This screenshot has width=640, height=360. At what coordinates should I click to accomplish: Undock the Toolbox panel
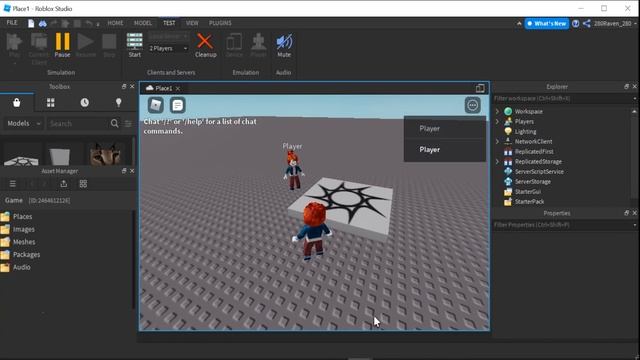[x=124, y=87]
